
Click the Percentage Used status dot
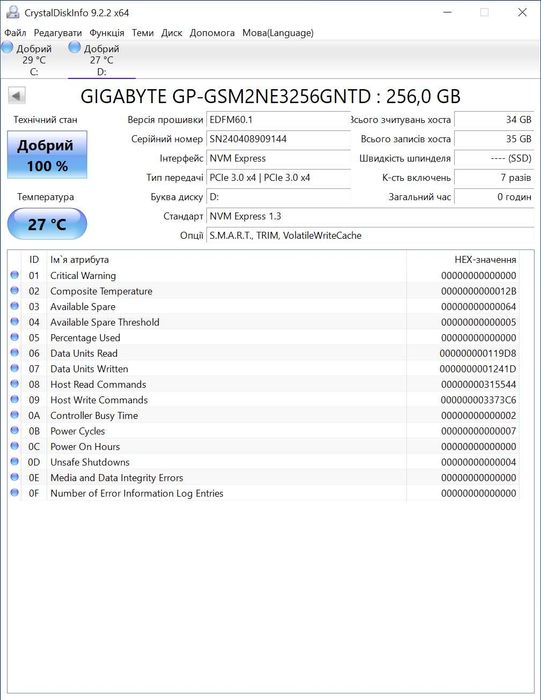[14, 337]
